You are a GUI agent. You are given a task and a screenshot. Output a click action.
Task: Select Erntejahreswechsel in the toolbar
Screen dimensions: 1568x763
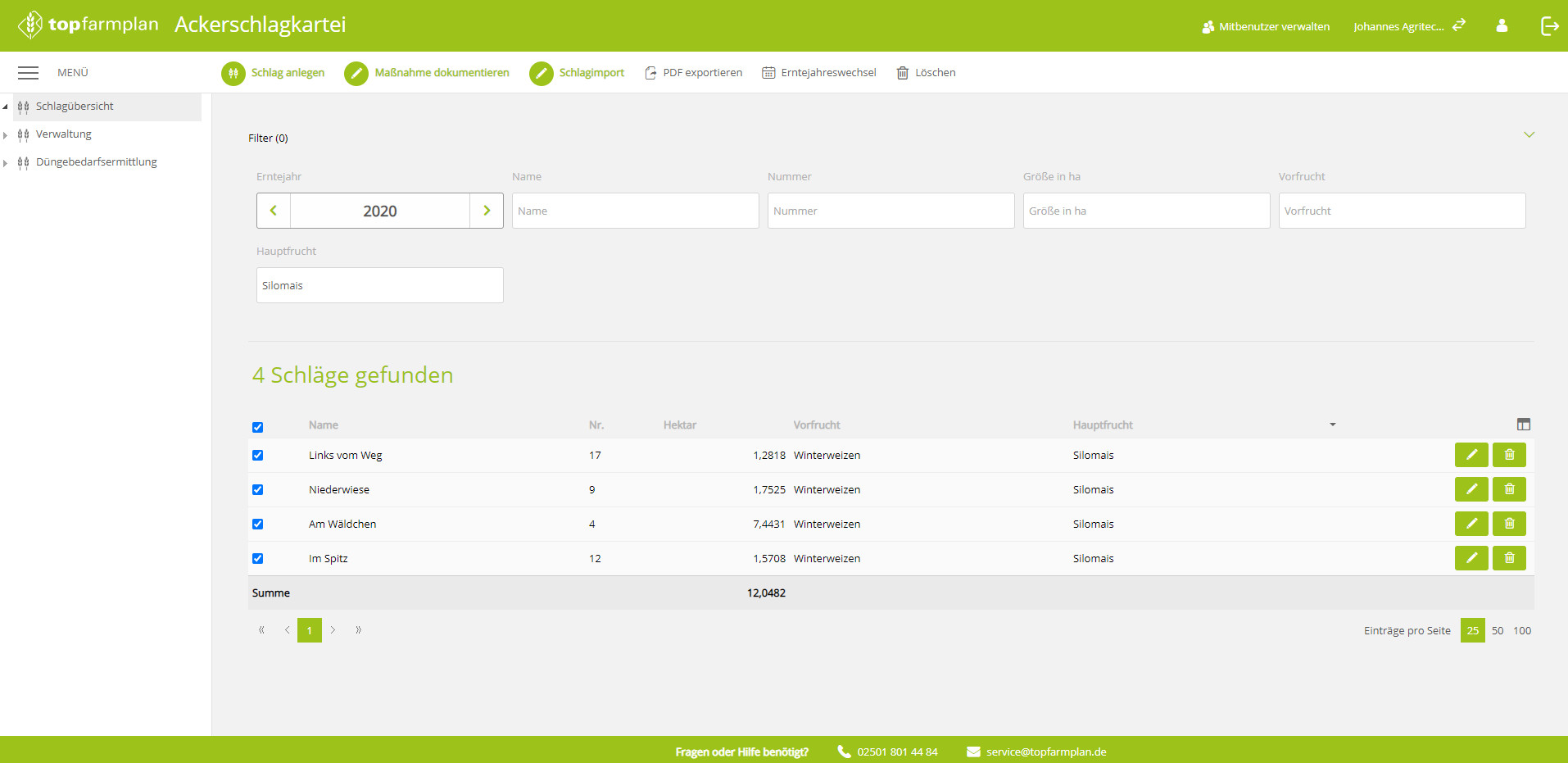[819, 73]
